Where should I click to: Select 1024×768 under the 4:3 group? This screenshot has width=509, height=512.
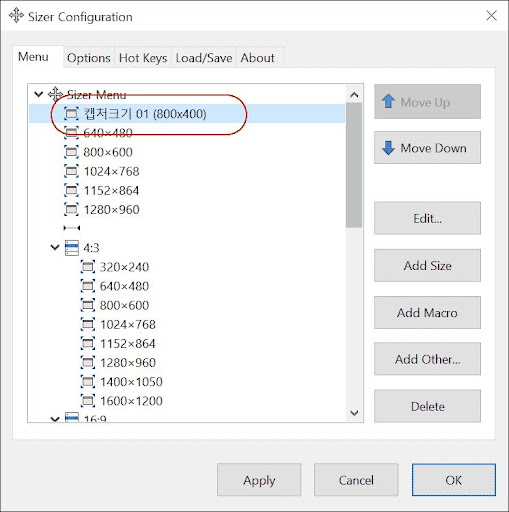click(x=128, y=324)
